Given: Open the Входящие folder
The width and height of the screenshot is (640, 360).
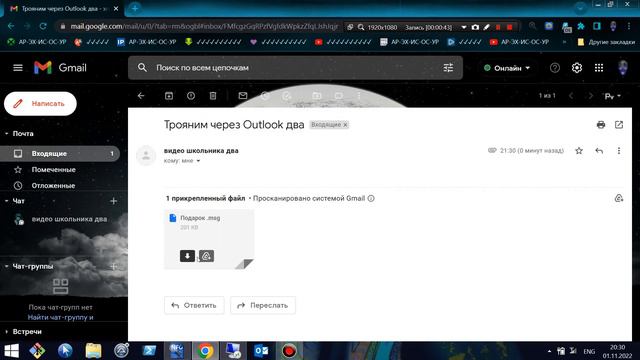Looking at the screenshot, I should (x=60, y=153).
